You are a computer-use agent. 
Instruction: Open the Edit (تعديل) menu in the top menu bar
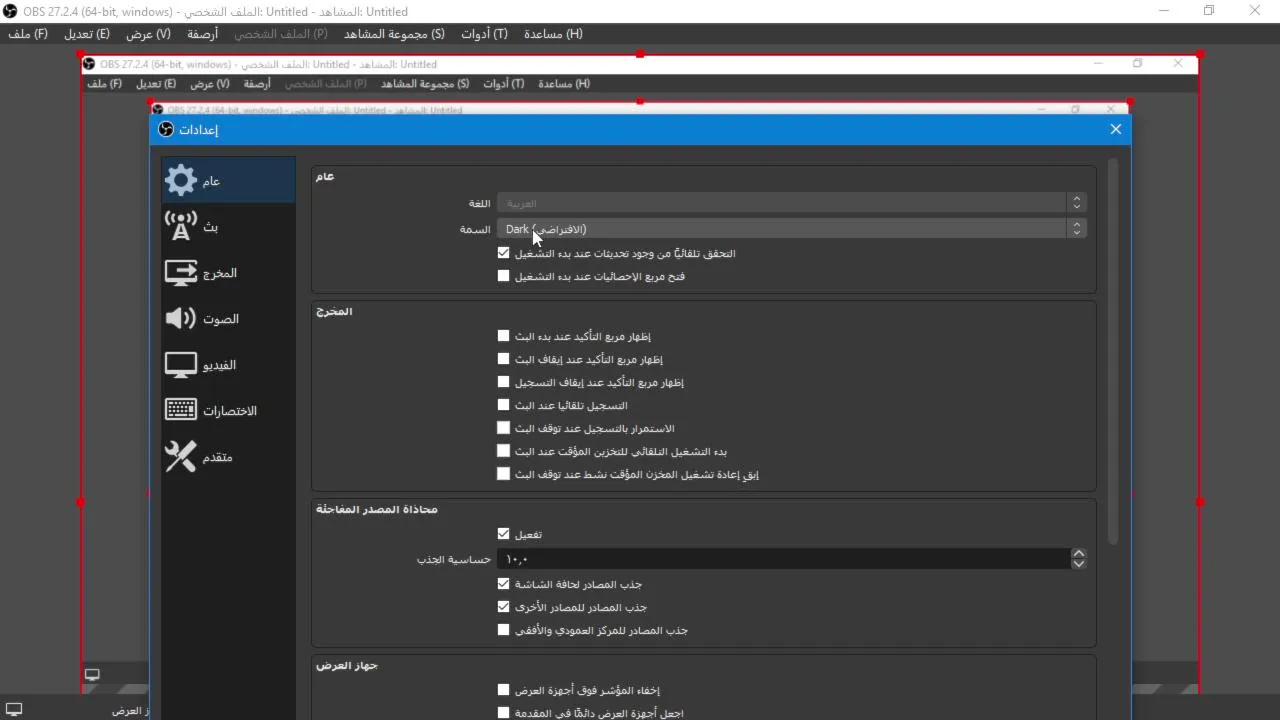87,34
